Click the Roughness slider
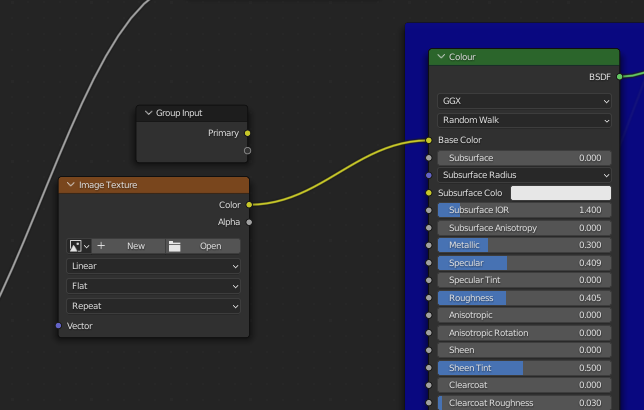Image resolution: width=644 pixels, height=410 pixels. pos(524,298)
